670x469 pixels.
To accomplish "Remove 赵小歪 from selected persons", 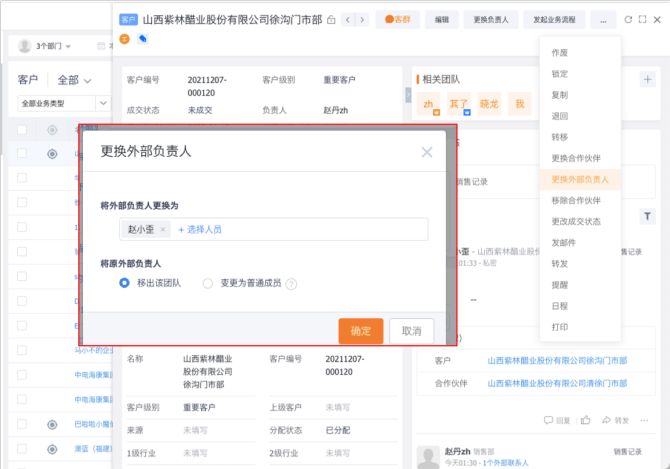I will (163, 229).
